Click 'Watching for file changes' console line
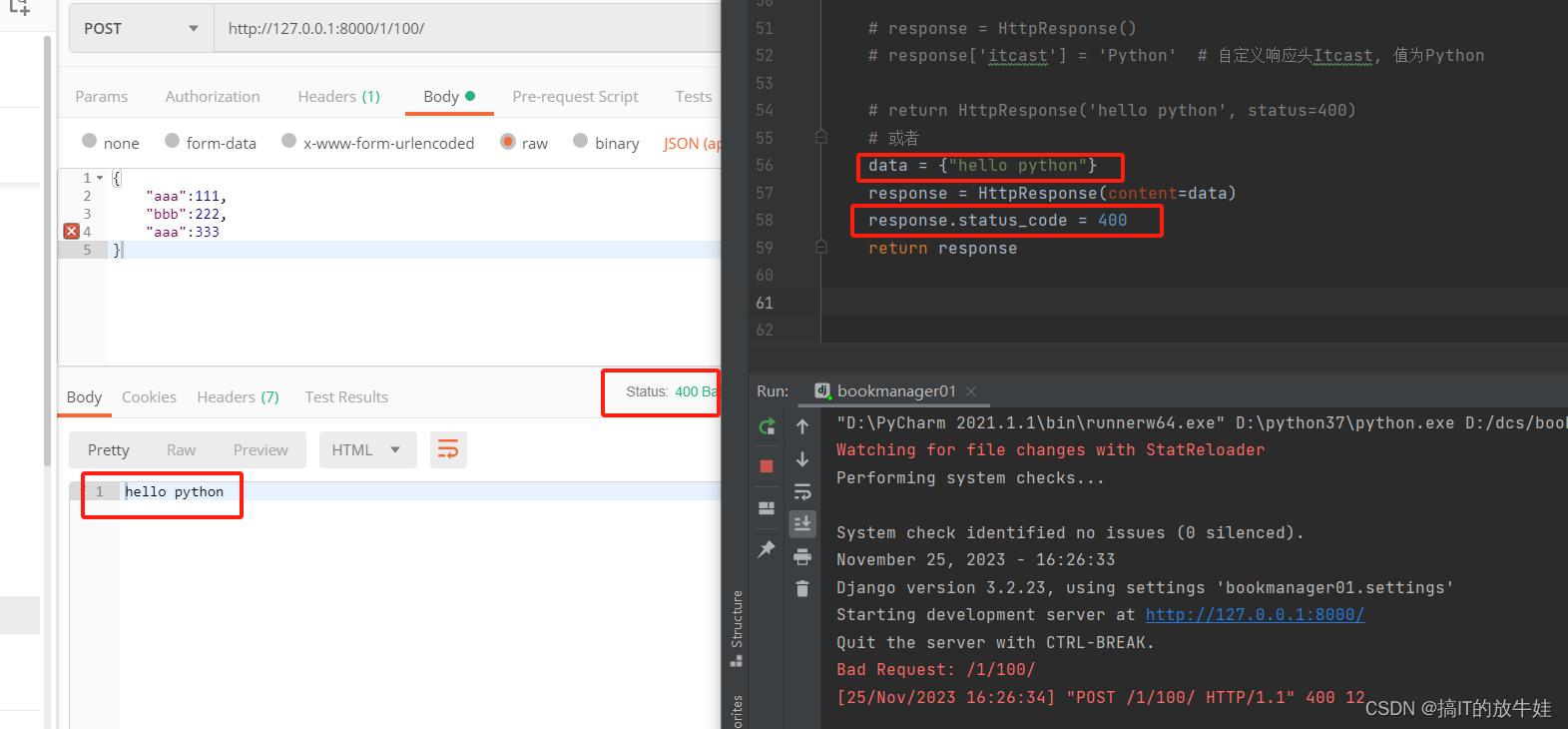Viewport: 1568px width, 729px height. [x=1050, y=450]
